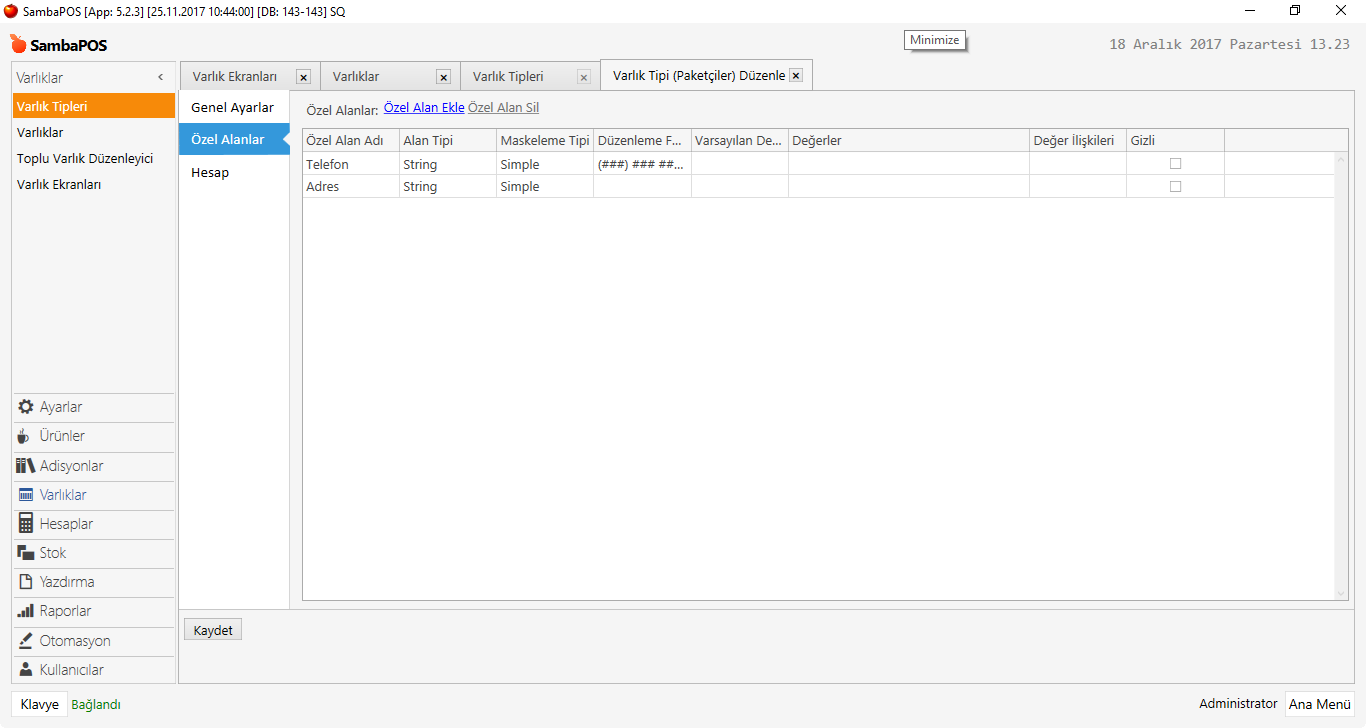Open Kullanıcılar section with person icon
The width and height of the screenshot is (1366, 728).
[71, 670]
